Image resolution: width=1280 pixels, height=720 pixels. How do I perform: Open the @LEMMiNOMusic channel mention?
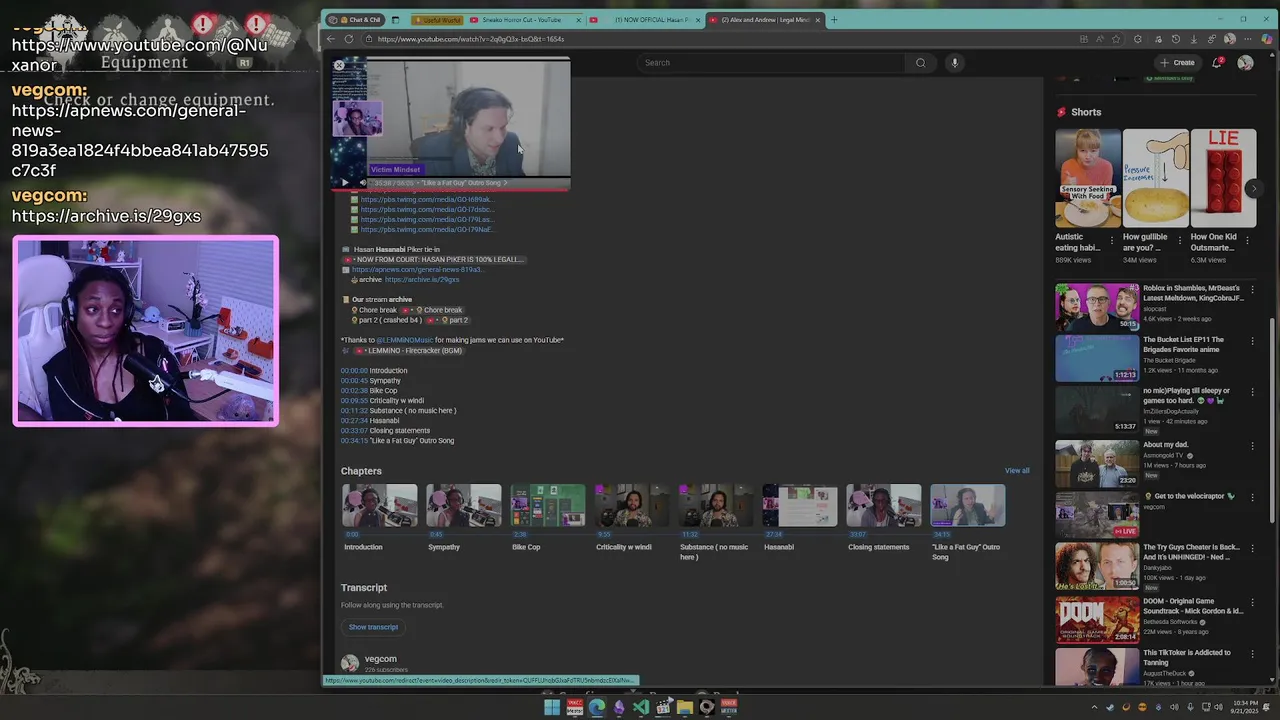pos(404,340)
